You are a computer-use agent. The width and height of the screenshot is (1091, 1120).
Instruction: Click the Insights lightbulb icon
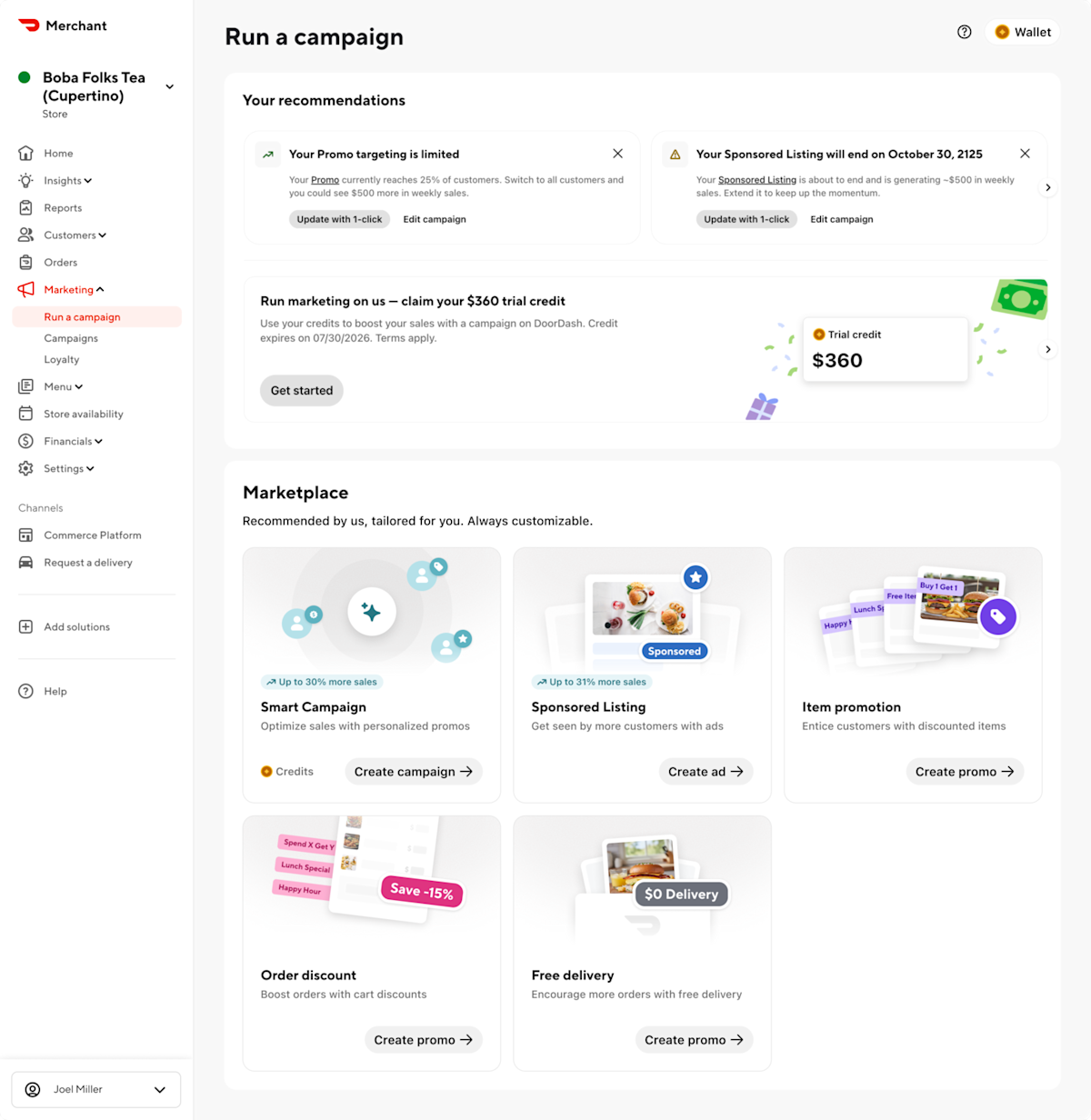point(26,180)
